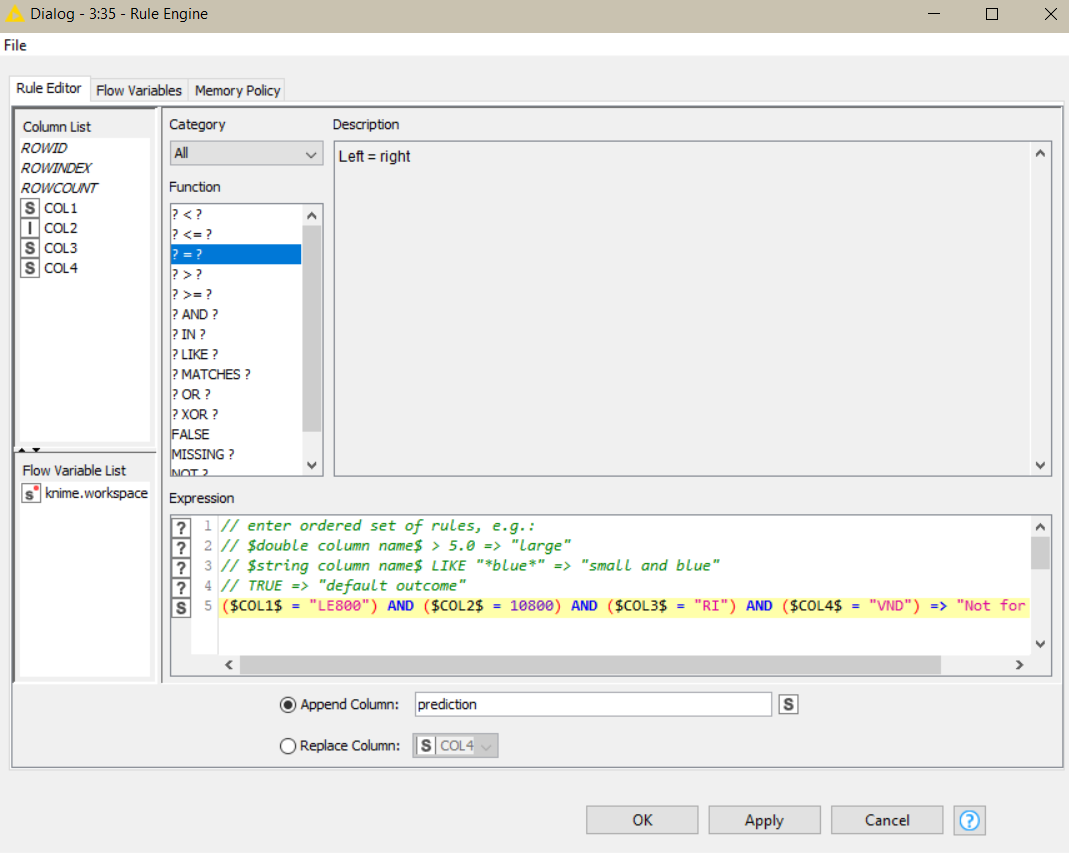Select the ? LIKE ? function
This screenshot has height=853, width=1069.
(x=195, y=354)
